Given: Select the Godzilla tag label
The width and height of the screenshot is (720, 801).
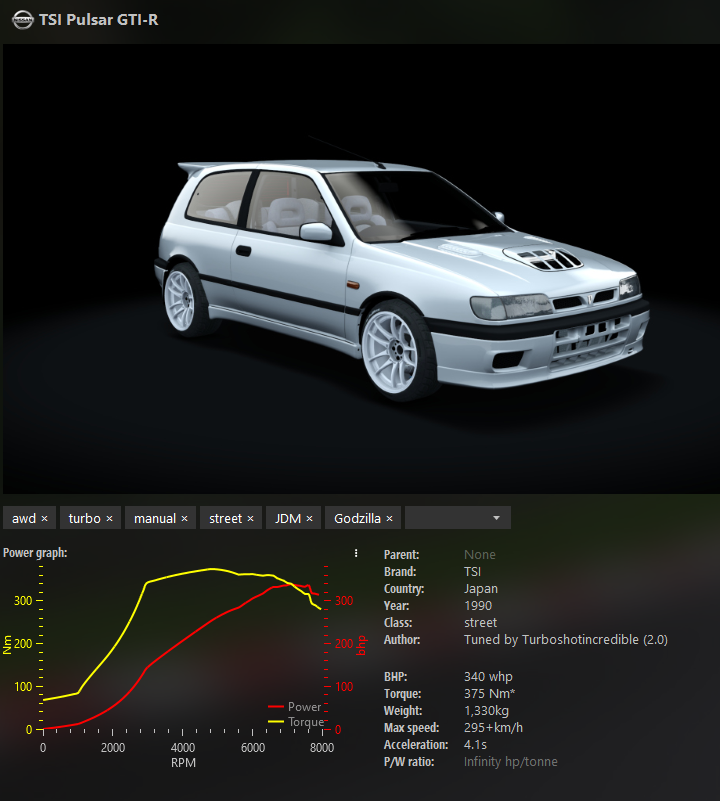Looking at the screenshot, I should (357, 519).
